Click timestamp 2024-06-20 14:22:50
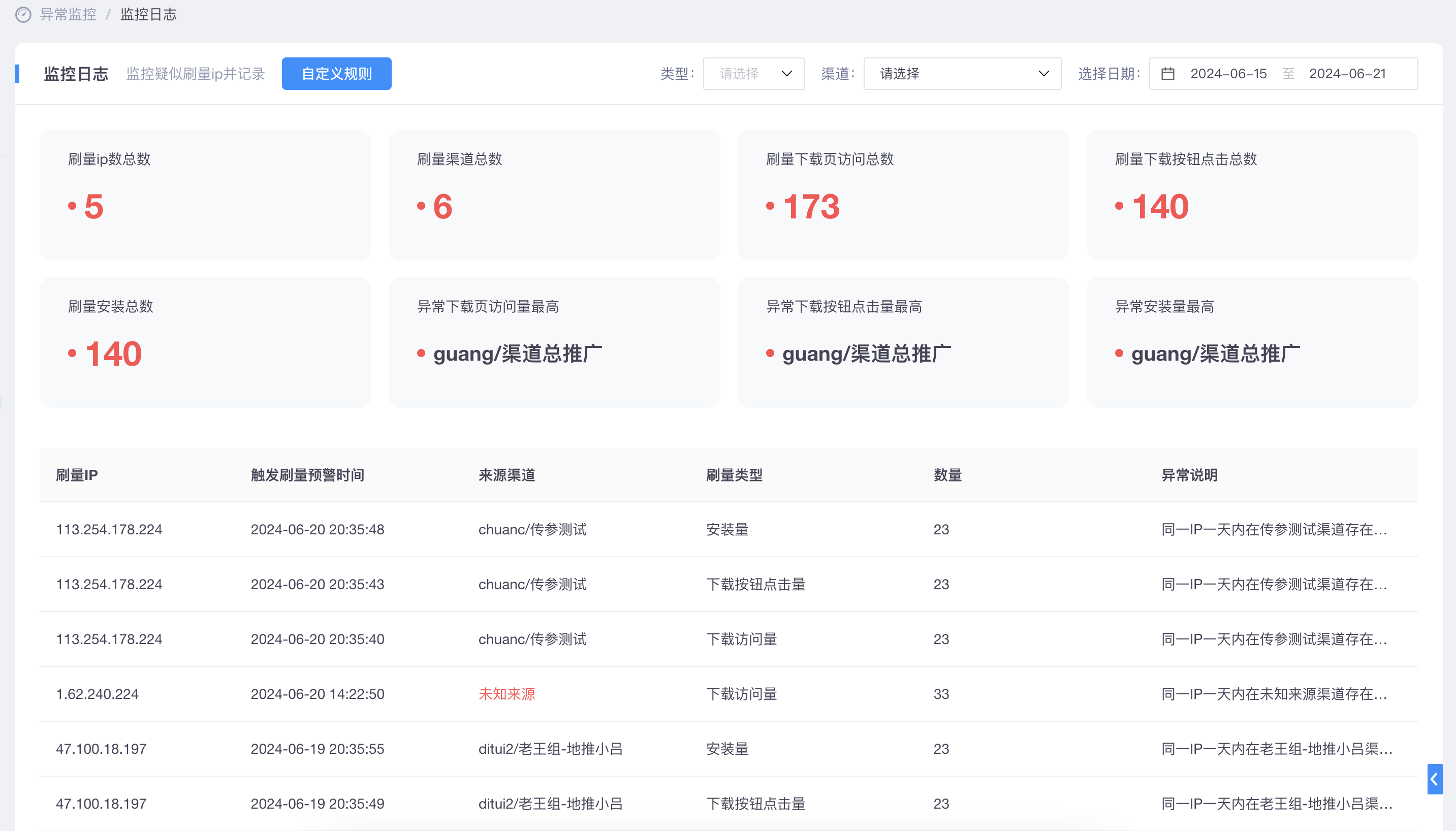Viewport: 1456px width, 831px height. [x=318, y=694]
